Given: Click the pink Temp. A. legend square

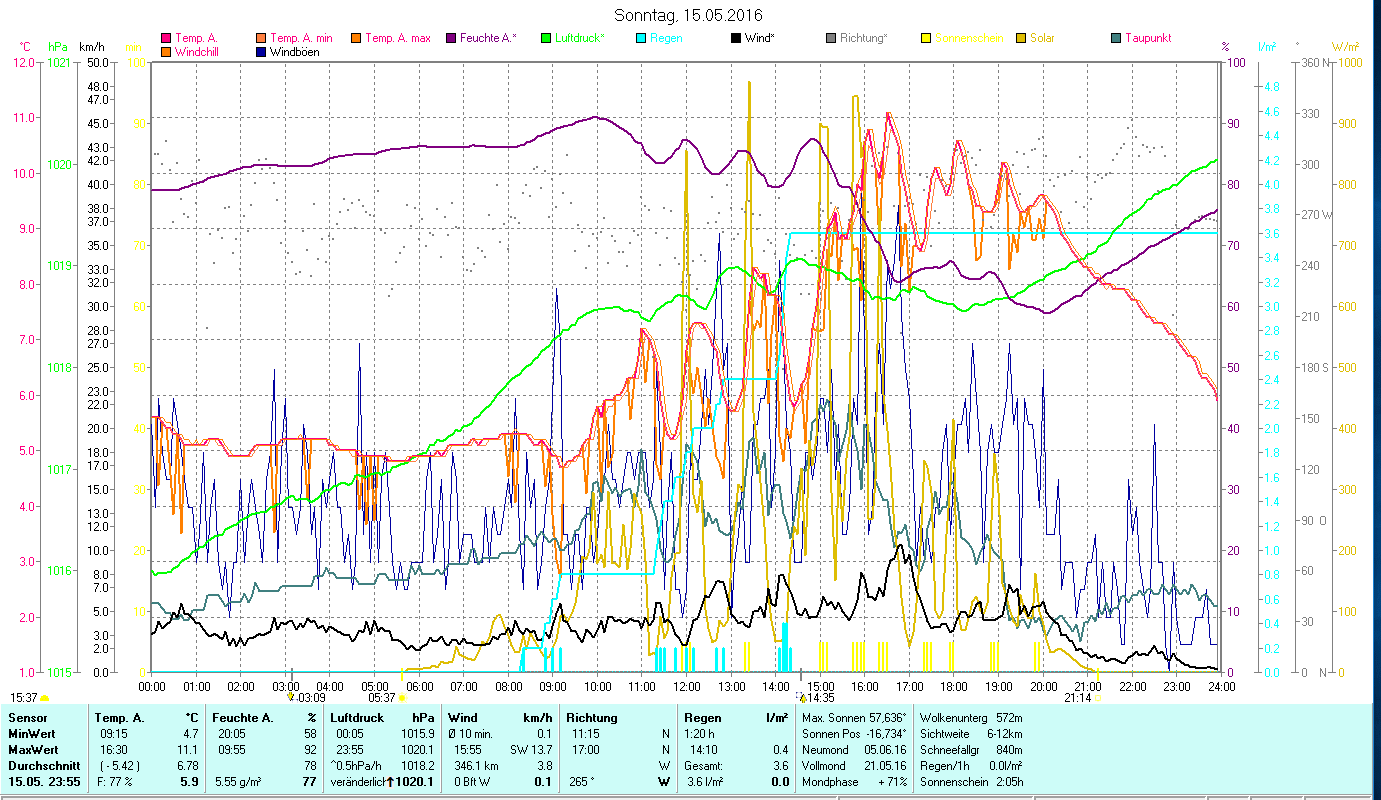Looking at the screenshot, I should click(166, 39).
